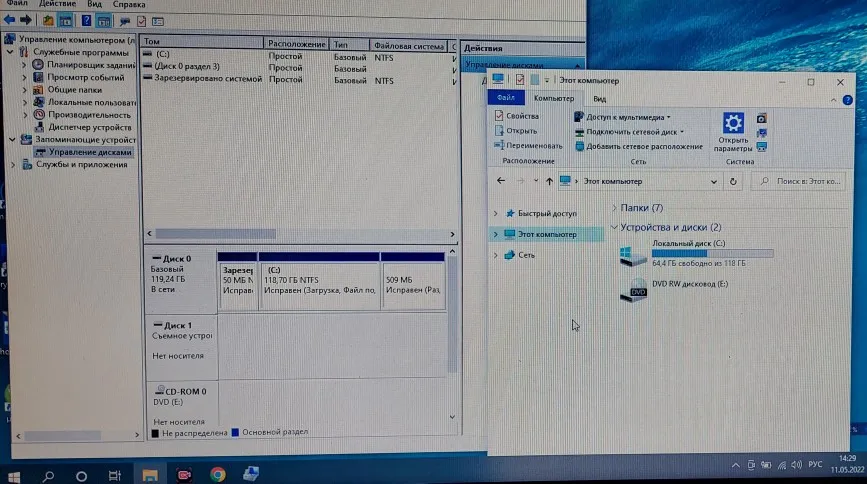Select Локальный диск (C:) drive icon
Viewport: 867px width, 484px height.
633,256
